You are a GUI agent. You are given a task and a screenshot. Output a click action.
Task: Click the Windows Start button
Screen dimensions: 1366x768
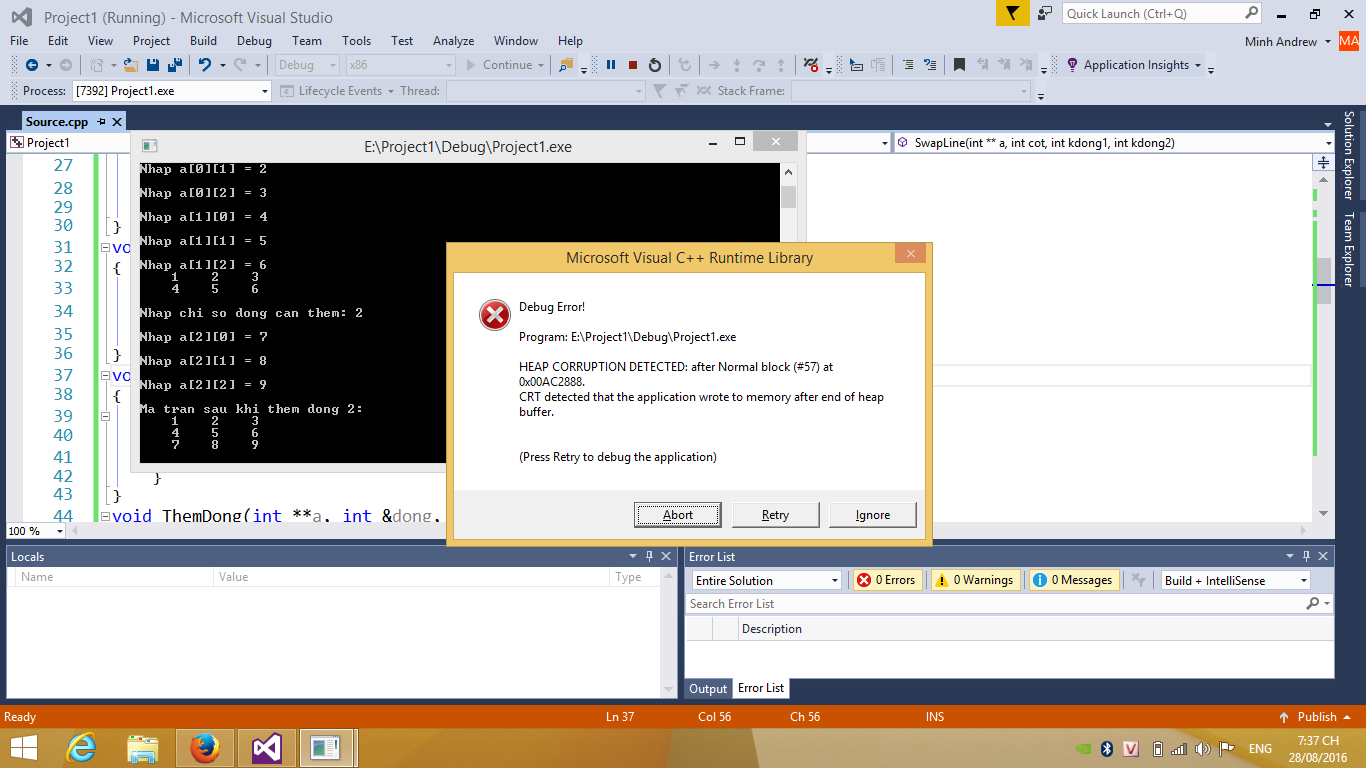click(x=25, y=747)
